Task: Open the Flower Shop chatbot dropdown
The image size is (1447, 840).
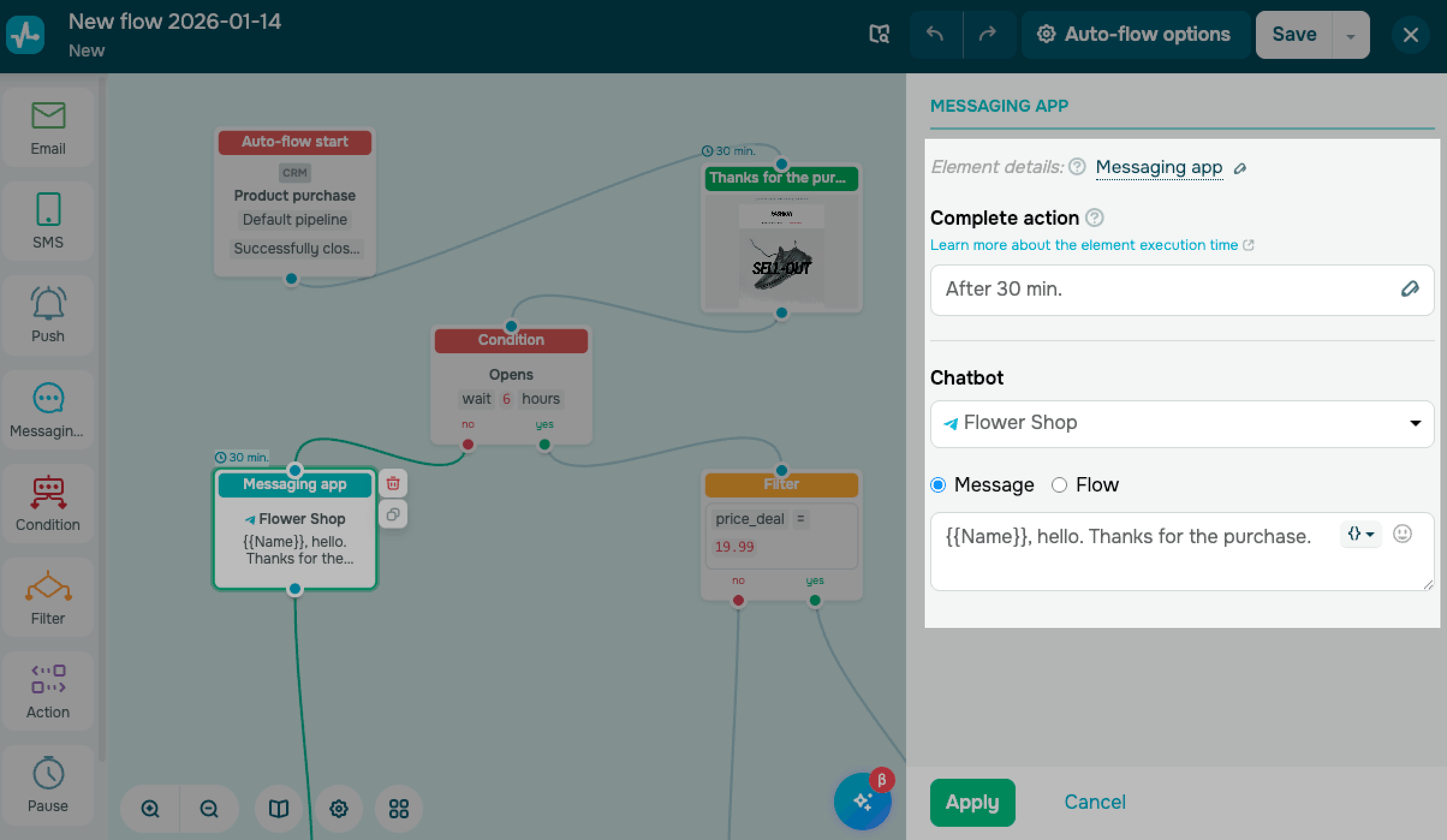Action: coord(1181,424)
